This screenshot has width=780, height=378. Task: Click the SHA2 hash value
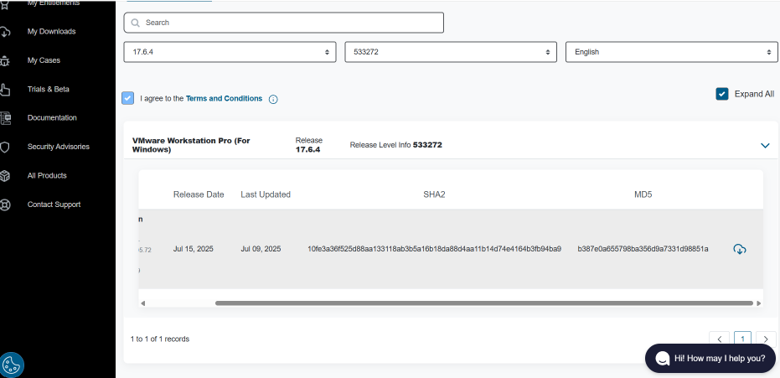click(434, 249)
